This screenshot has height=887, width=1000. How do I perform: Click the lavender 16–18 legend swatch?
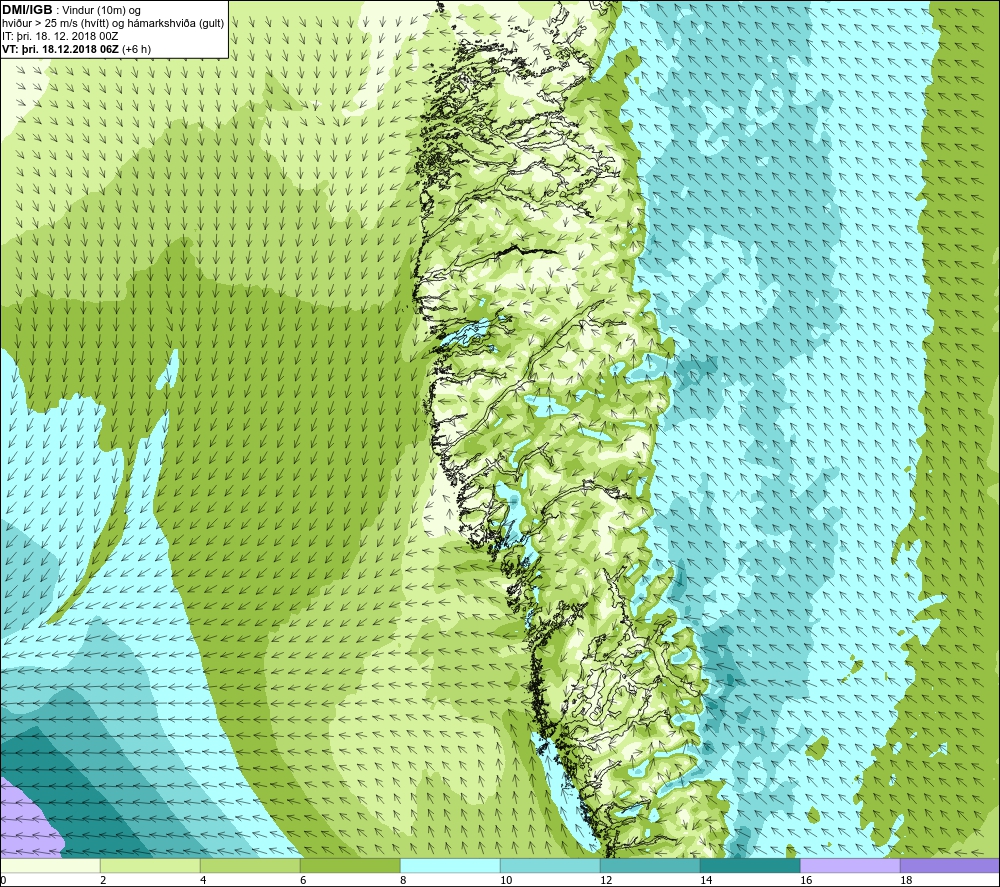point(850,865)
